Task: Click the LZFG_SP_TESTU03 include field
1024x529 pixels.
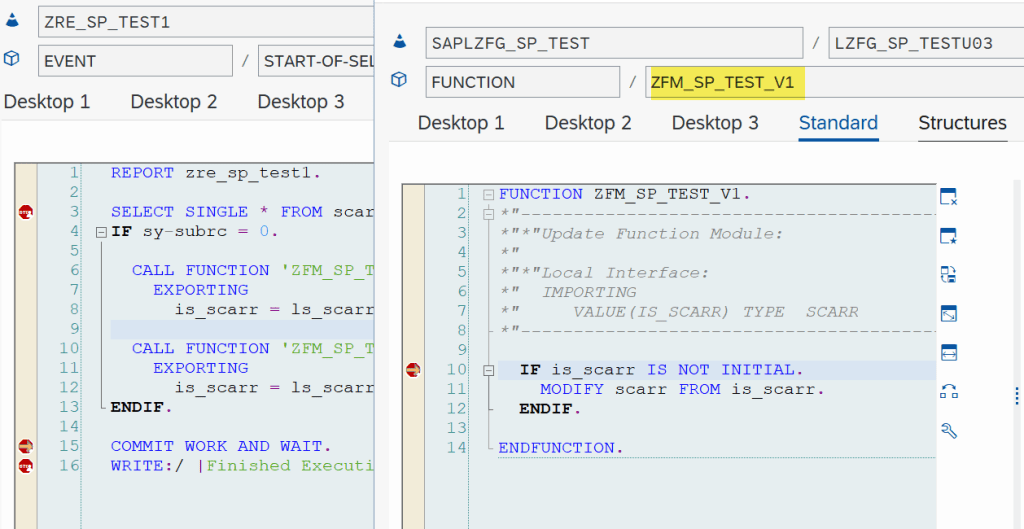Action: (x=926, y=43)
